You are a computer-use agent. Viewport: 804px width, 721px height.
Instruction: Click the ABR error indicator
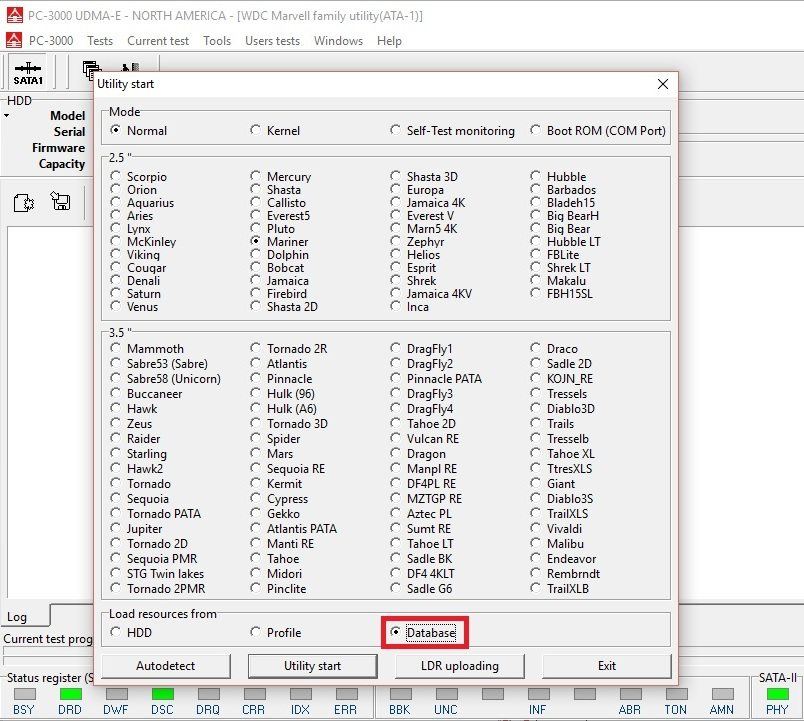click(630, 694)
